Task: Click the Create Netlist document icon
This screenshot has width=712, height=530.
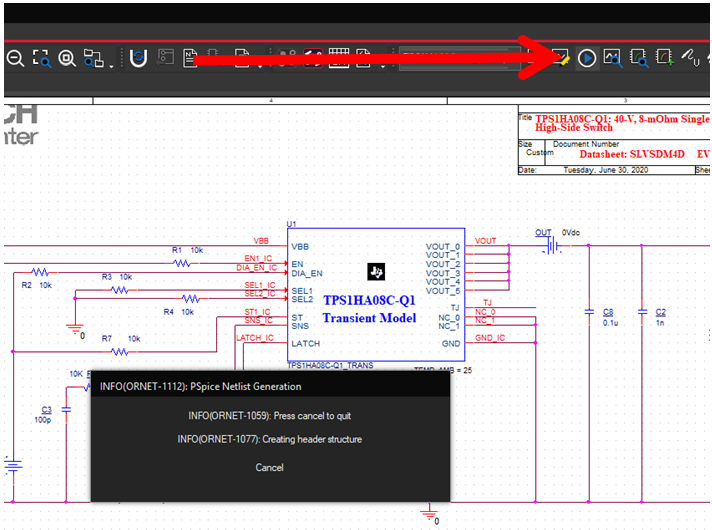Action: click(x=190, y=58)
